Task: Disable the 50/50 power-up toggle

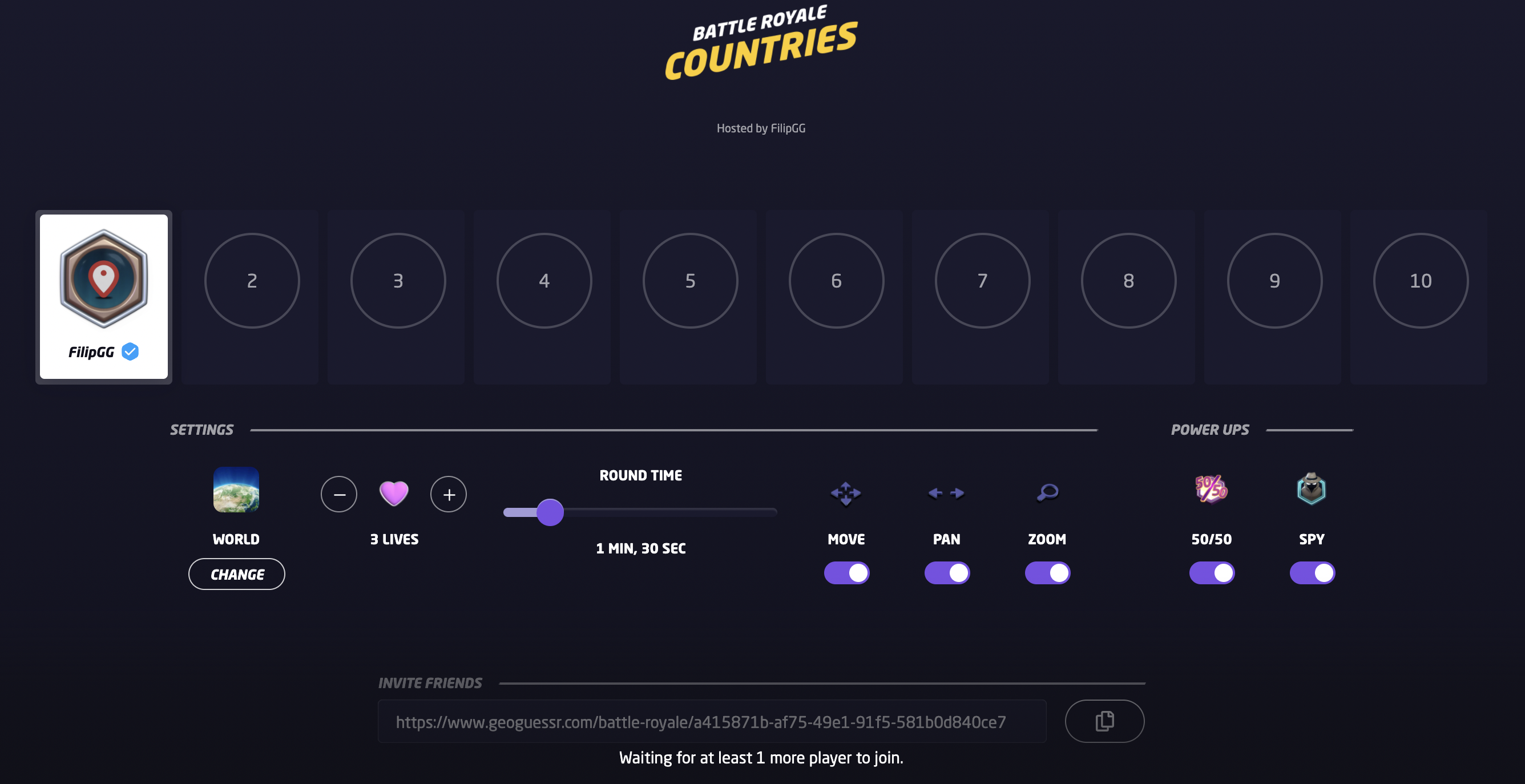Action: pos(1212,573)
